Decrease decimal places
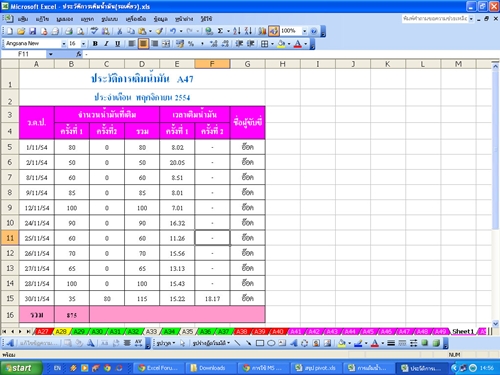500x375 pixels. click(225, 44)
